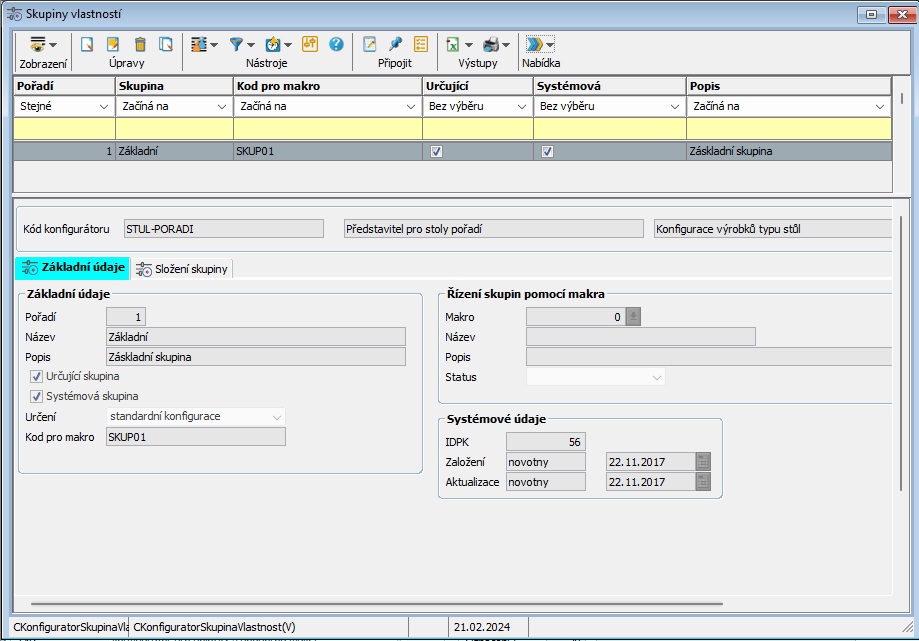Image resolution: width=919 pixels, height=641 pixels.
Task: Open the funnel filter tool
Action: click(236, 45)
